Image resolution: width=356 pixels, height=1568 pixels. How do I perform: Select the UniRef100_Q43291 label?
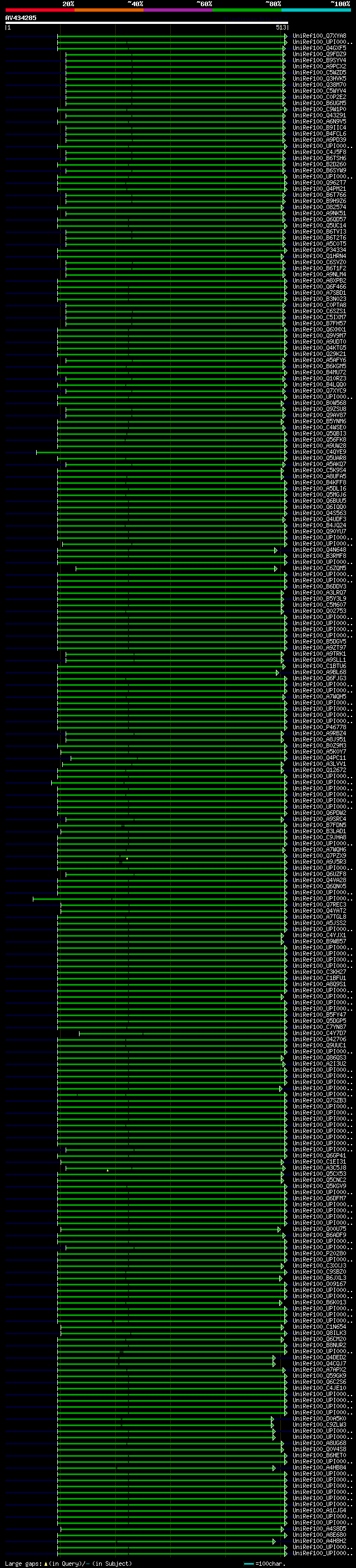[319, 116]
